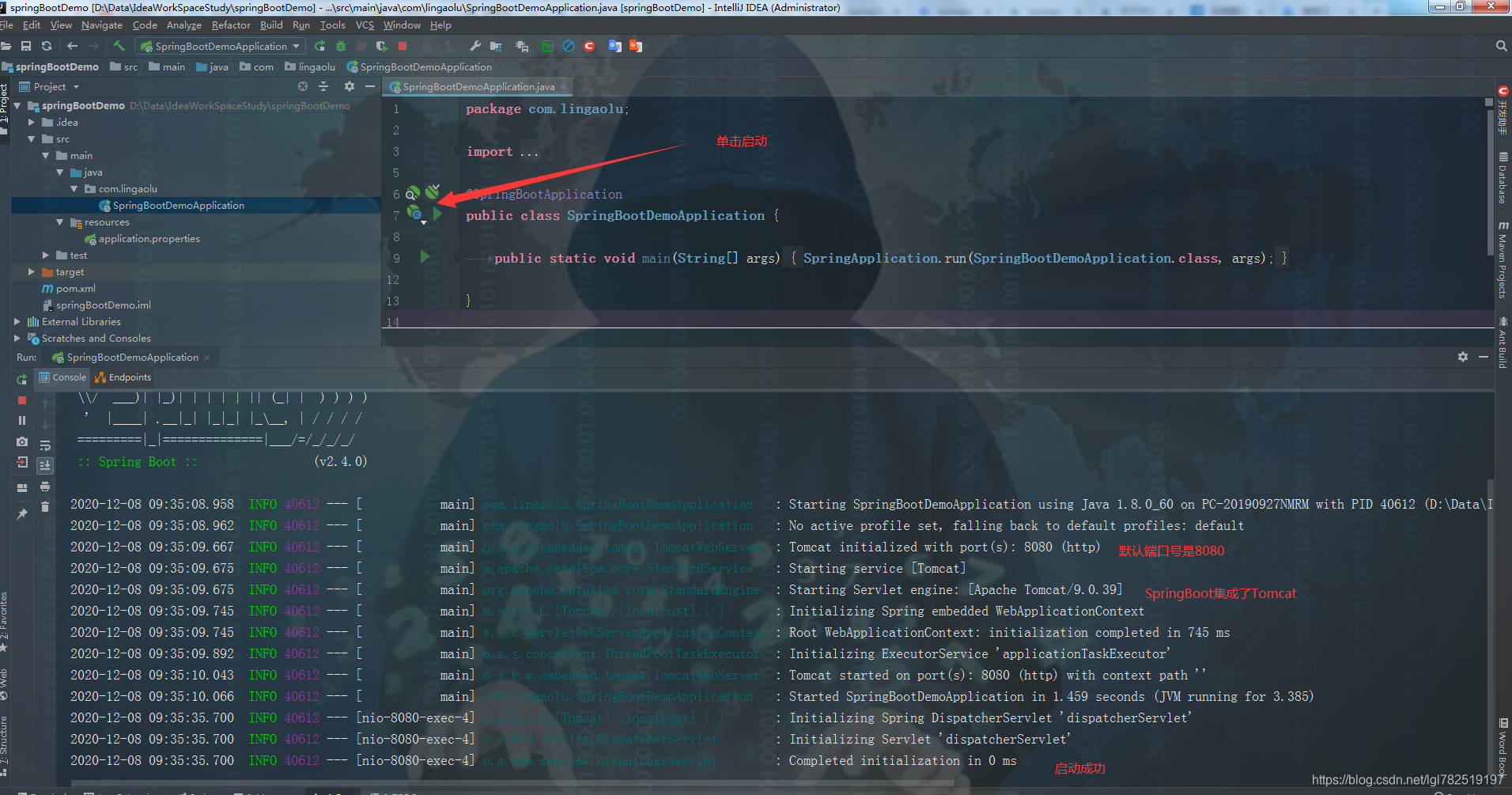1512x795 pixels.
Task: Click the springBootDemo breadcrumb in navigation bar
Action: [x=51, y=67]
